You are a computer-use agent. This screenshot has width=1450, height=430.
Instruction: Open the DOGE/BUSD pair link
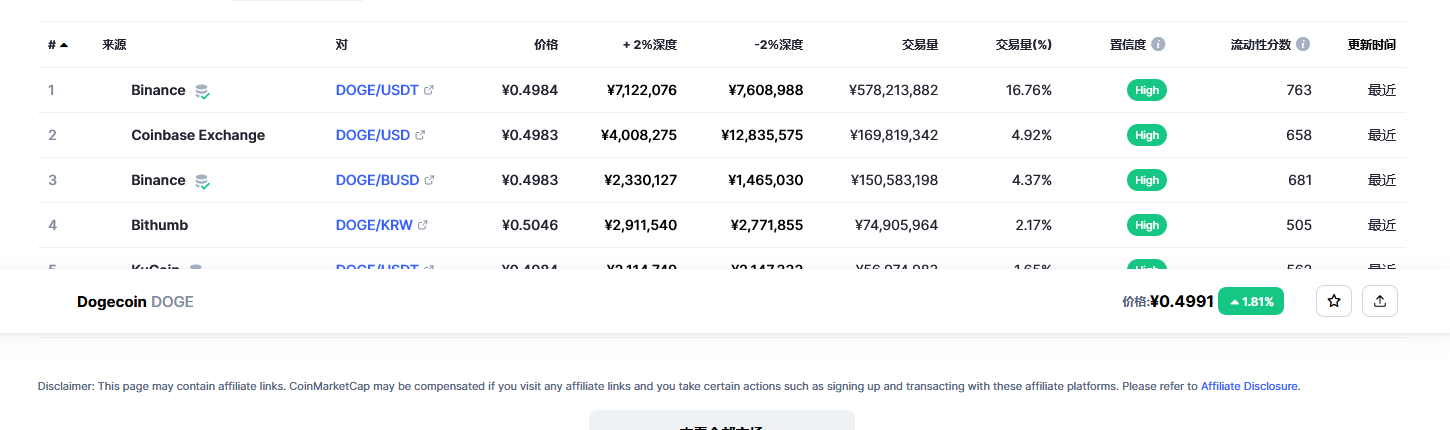pyautogui.click(x=377, y=180)
